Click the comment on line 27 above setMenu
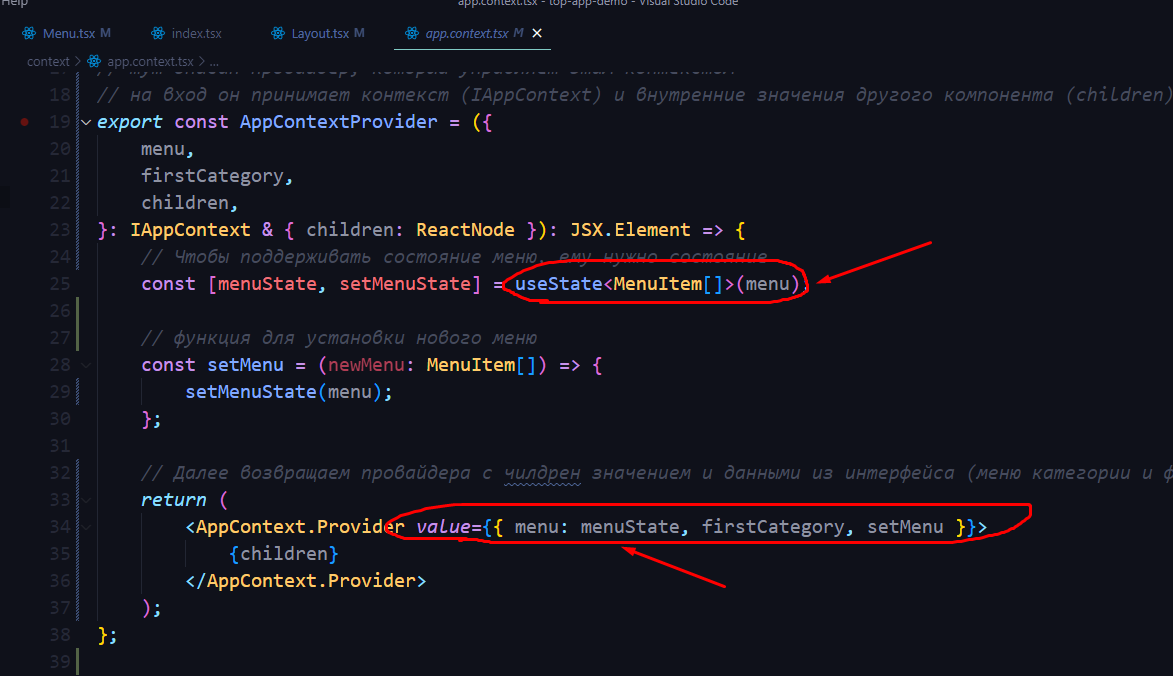Screen dimensions: 1173x676 [x=339, y=338]
